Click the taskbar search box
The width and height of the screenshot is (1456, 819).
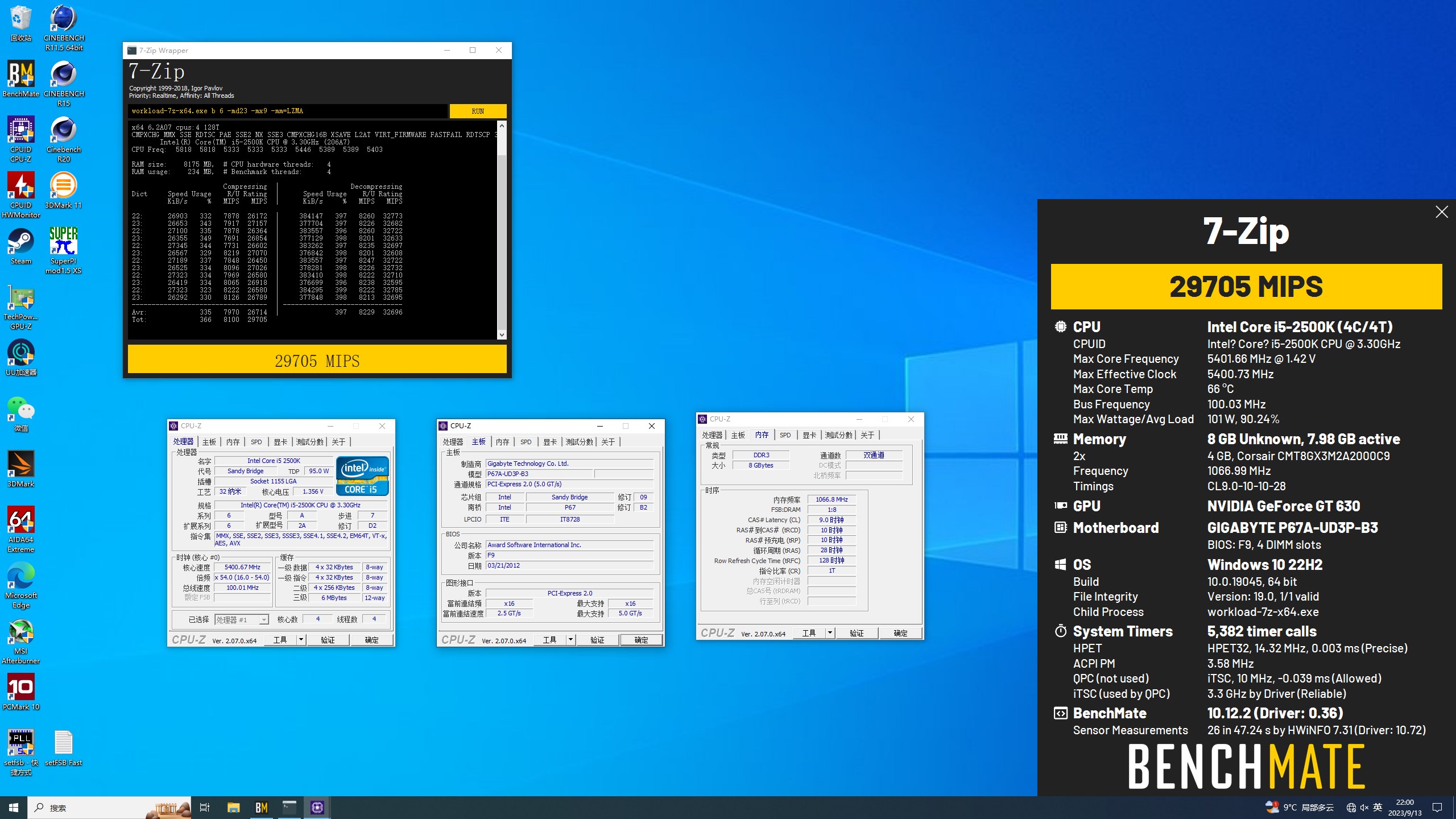pos(110,808)
